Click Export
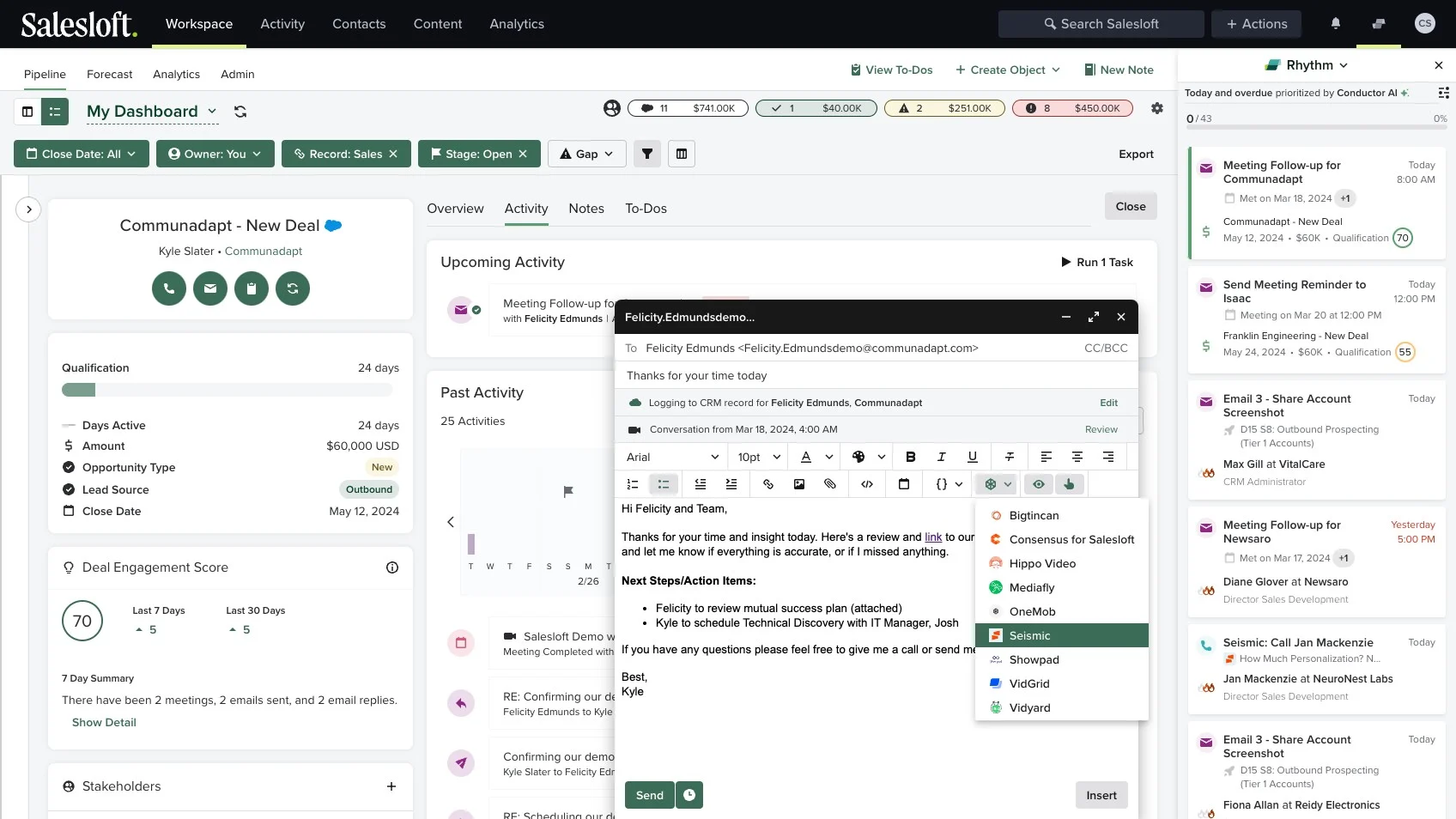Screen dimensions: 1456x819 click(x=1136, y=155)
